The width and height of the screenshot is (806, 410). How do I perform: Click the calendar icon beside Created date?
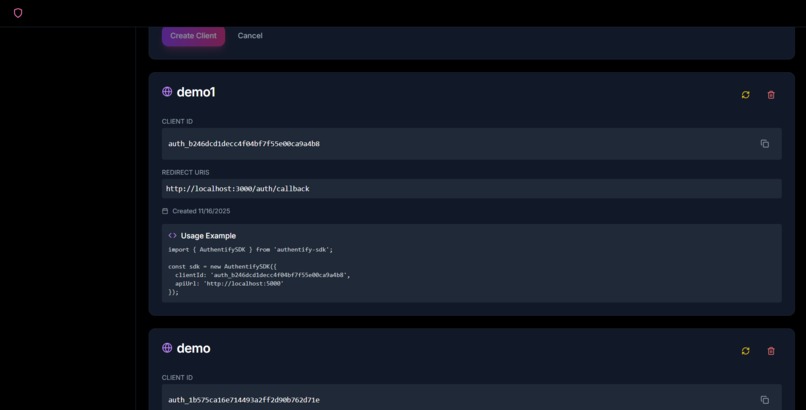165,211
